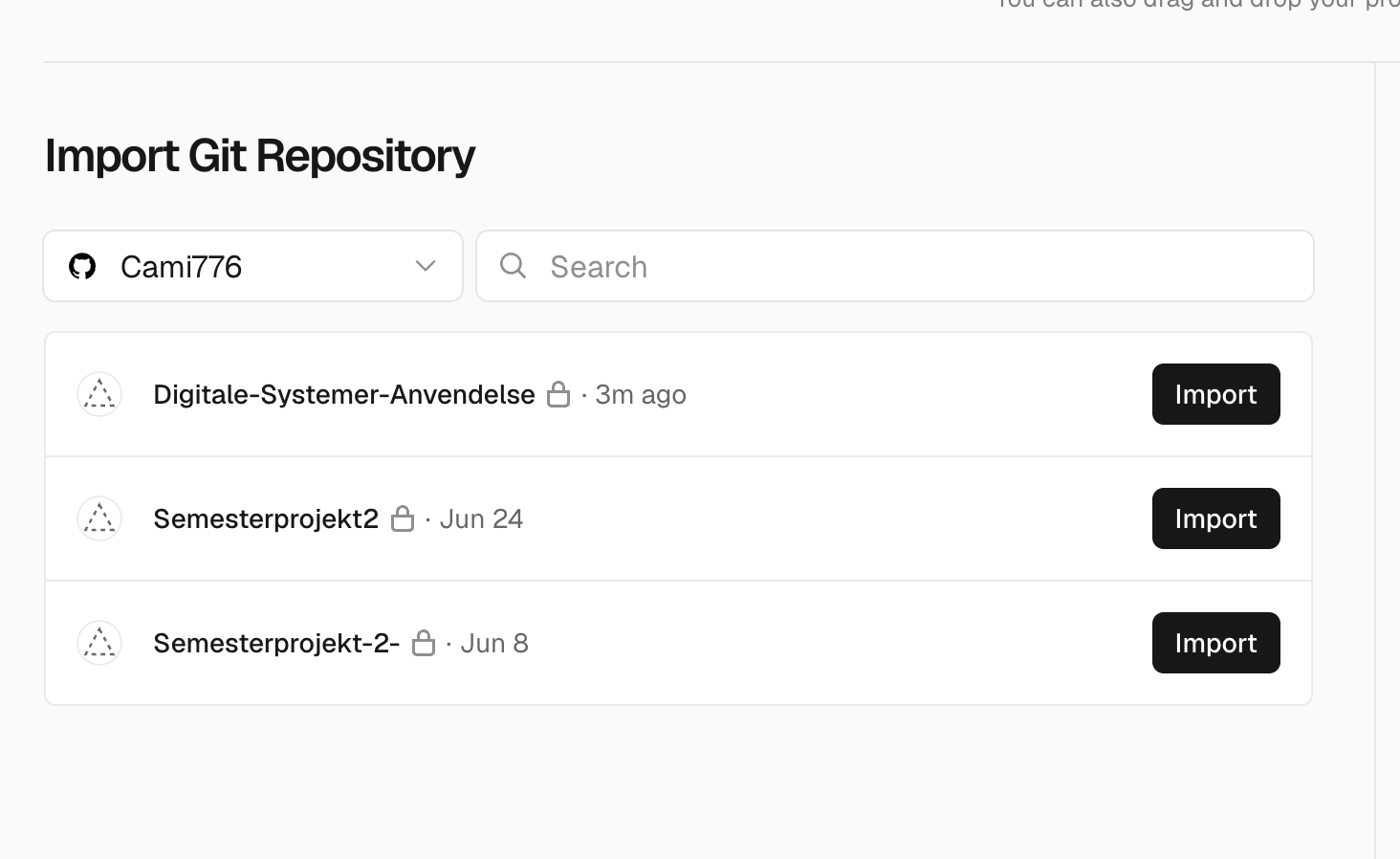Click the lock icon next to Semesterprojekt-2-
This screenshot has height=859, width=1400.
tap(424, 643)
